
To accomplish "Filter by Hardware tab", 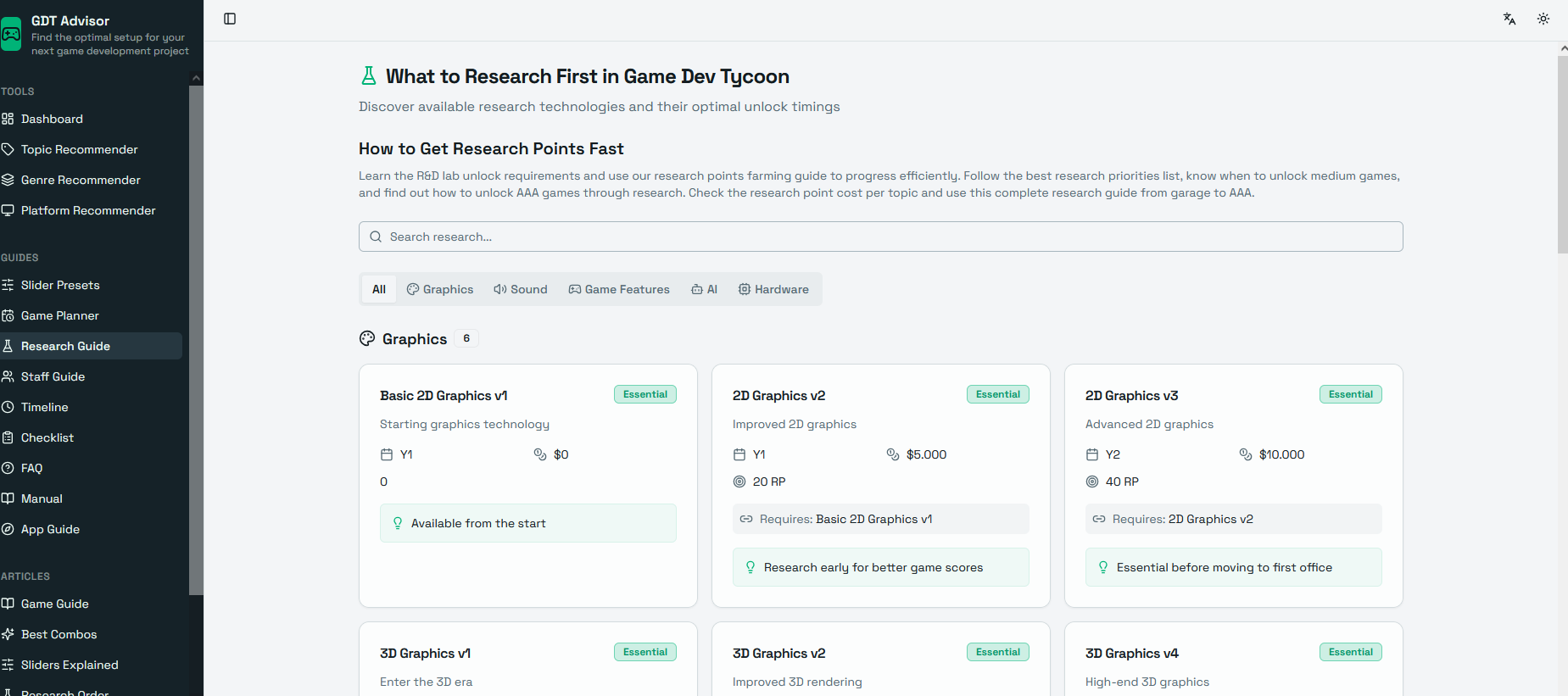I will [773, 289].
